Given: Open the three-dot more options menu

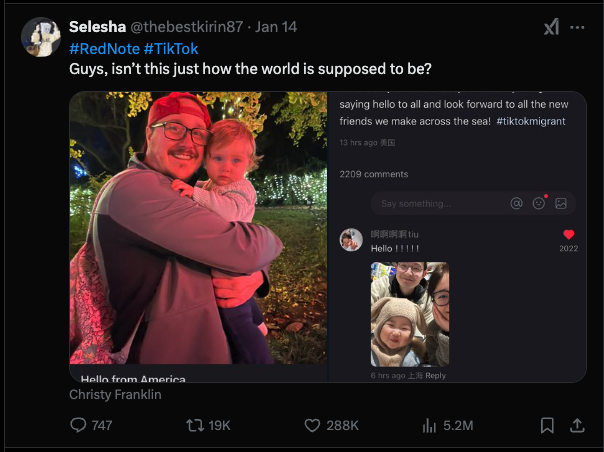Looking at the screenshot, I should [578, 28].
